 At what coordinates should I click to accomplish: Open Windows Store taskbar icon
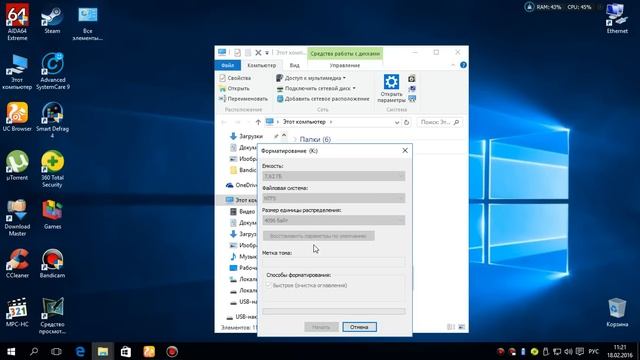click(x=126, y=351)
